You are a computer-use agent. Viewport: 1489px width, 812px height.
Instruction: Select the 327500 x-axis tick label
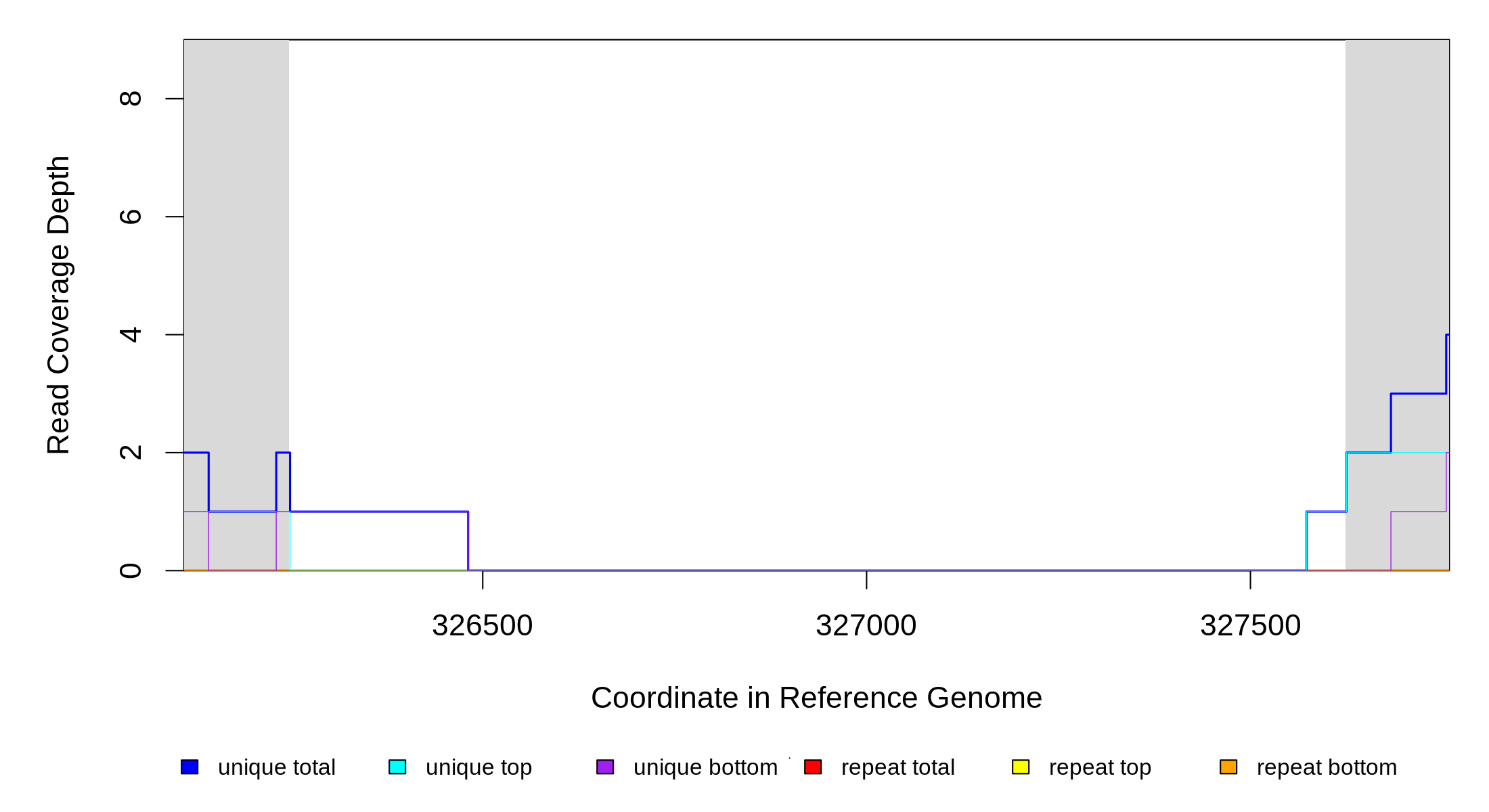[1250, 625]
